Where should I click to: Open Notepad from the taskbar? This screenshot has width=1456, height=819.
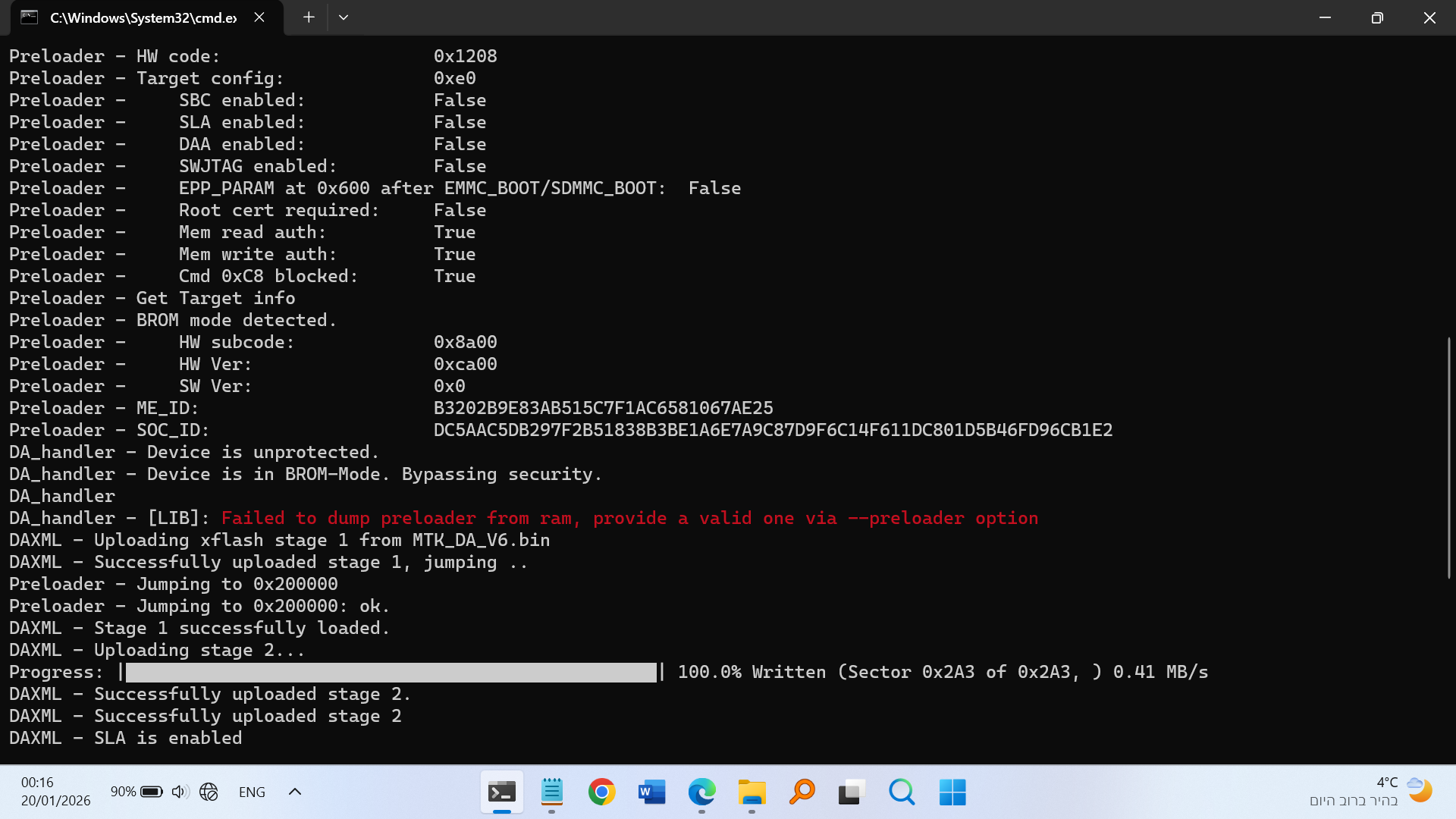pos(551,792)
